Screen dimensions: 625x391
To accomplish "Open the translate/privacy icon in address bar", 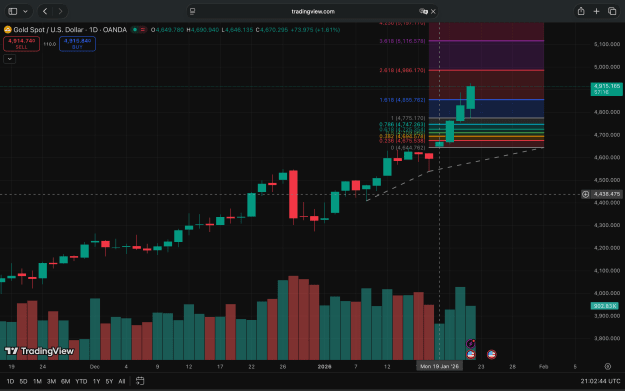I will [423, 11].
